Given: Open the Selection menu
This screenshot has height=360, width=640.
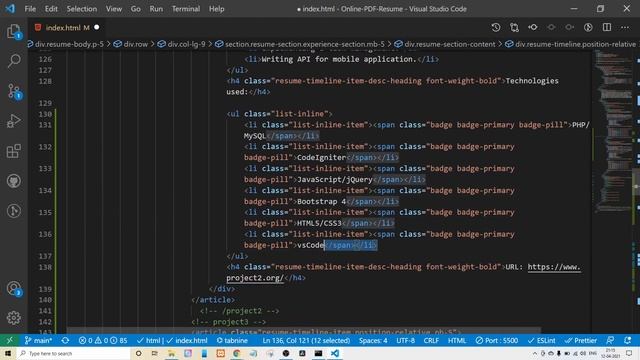Looking at the screenshot, I should tap(82, 9).
